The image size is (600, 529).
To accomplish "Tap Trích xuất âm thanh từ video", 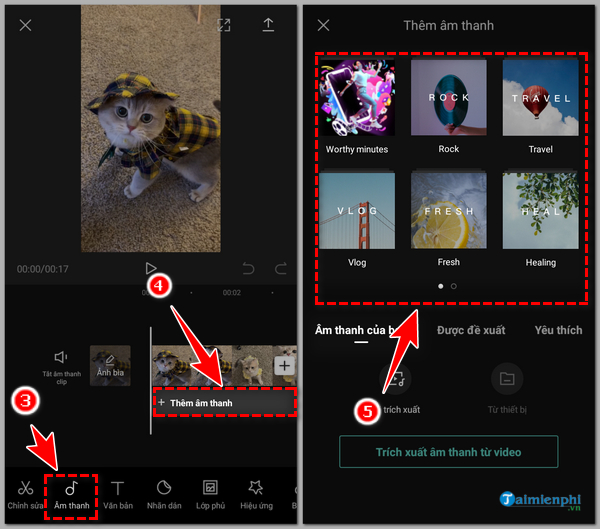I will 448,452.
